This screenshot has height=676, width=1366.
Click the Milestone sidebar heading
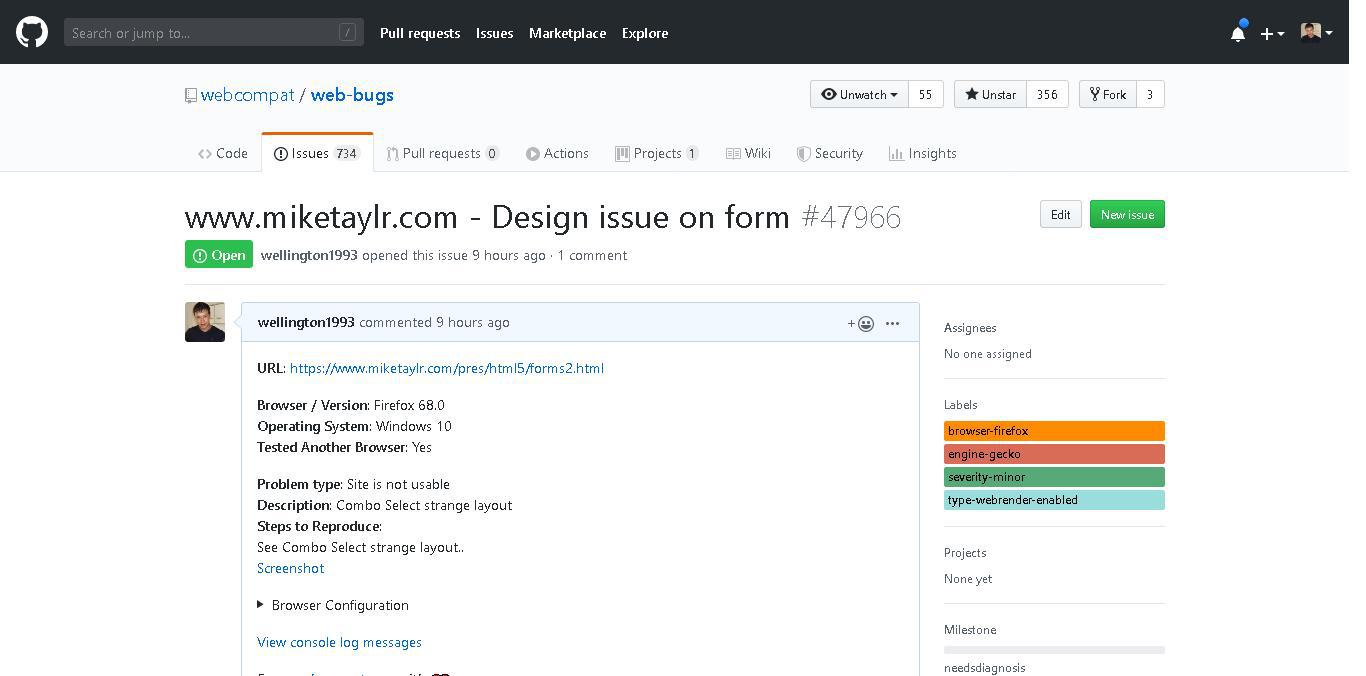[x=970, y=630]
